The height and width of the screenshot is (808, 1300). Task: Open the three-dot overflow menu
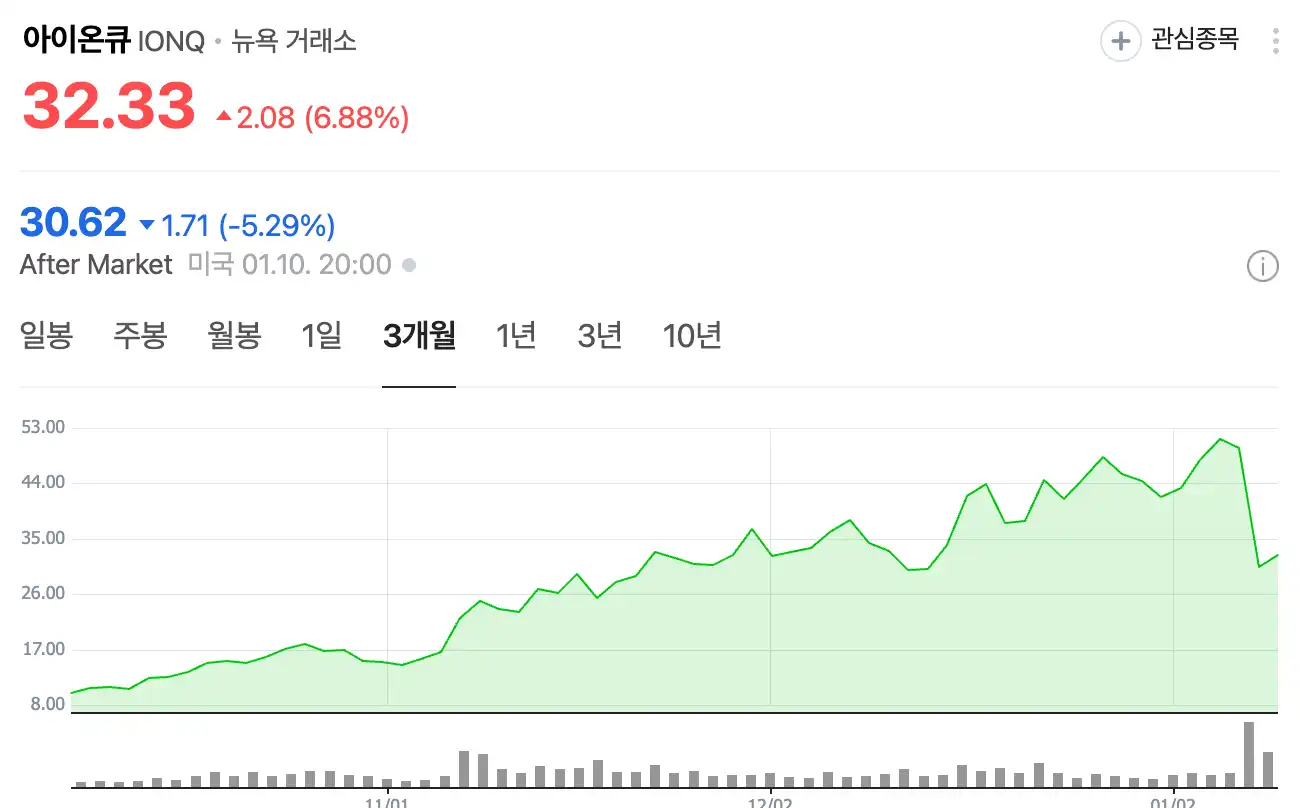pos(1275,41)
